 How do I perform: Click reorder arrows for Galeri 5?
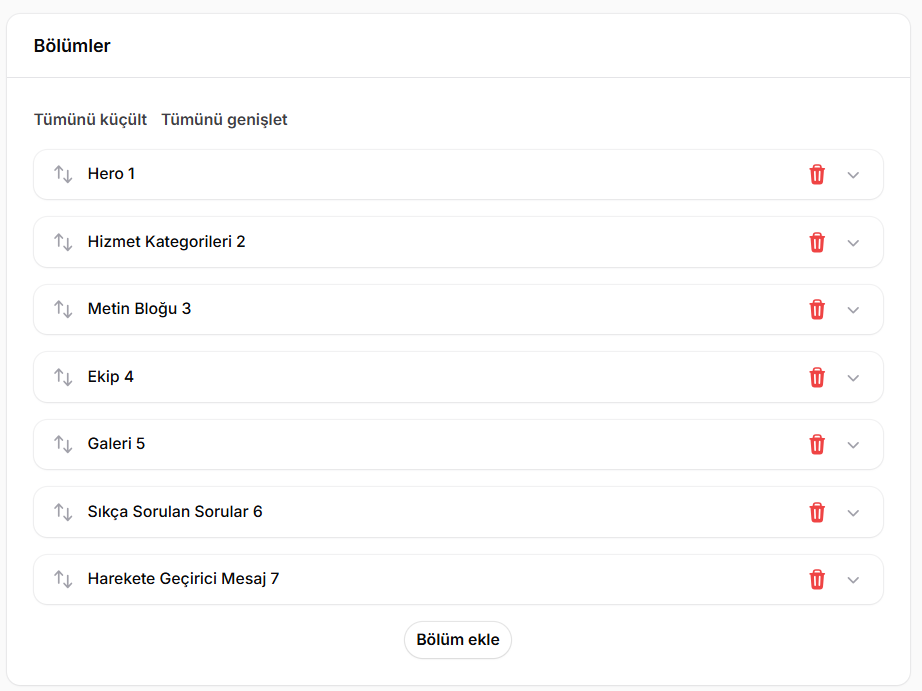pos(63,444)
